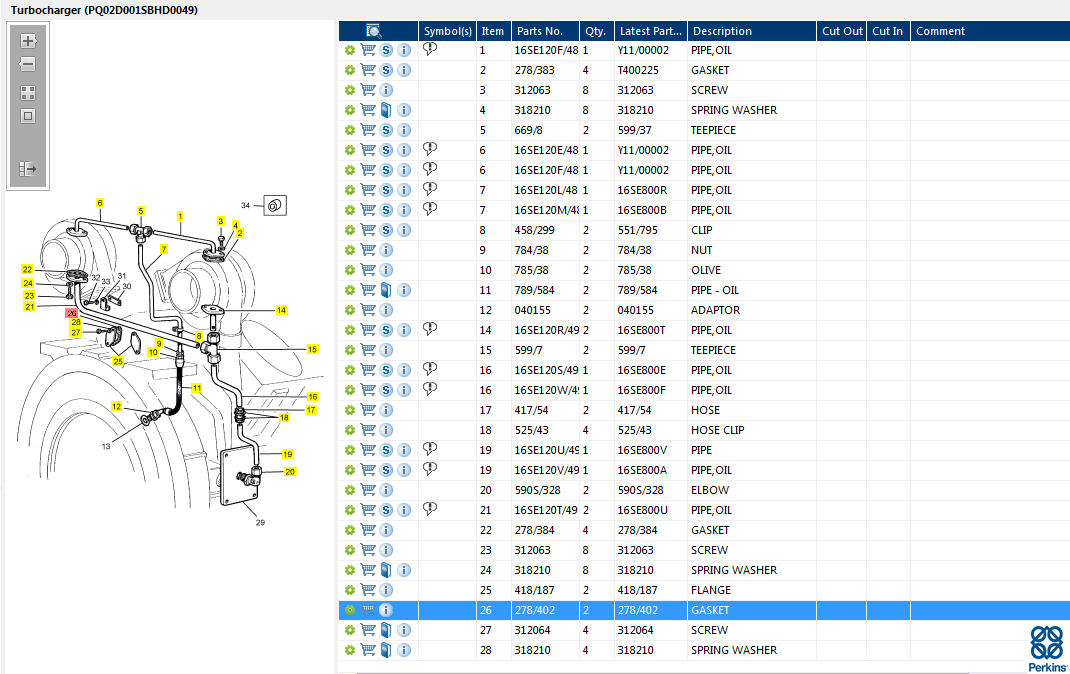Click the green gear icon for item 9 NUT
1070x674 pixels.
(350, 250)
